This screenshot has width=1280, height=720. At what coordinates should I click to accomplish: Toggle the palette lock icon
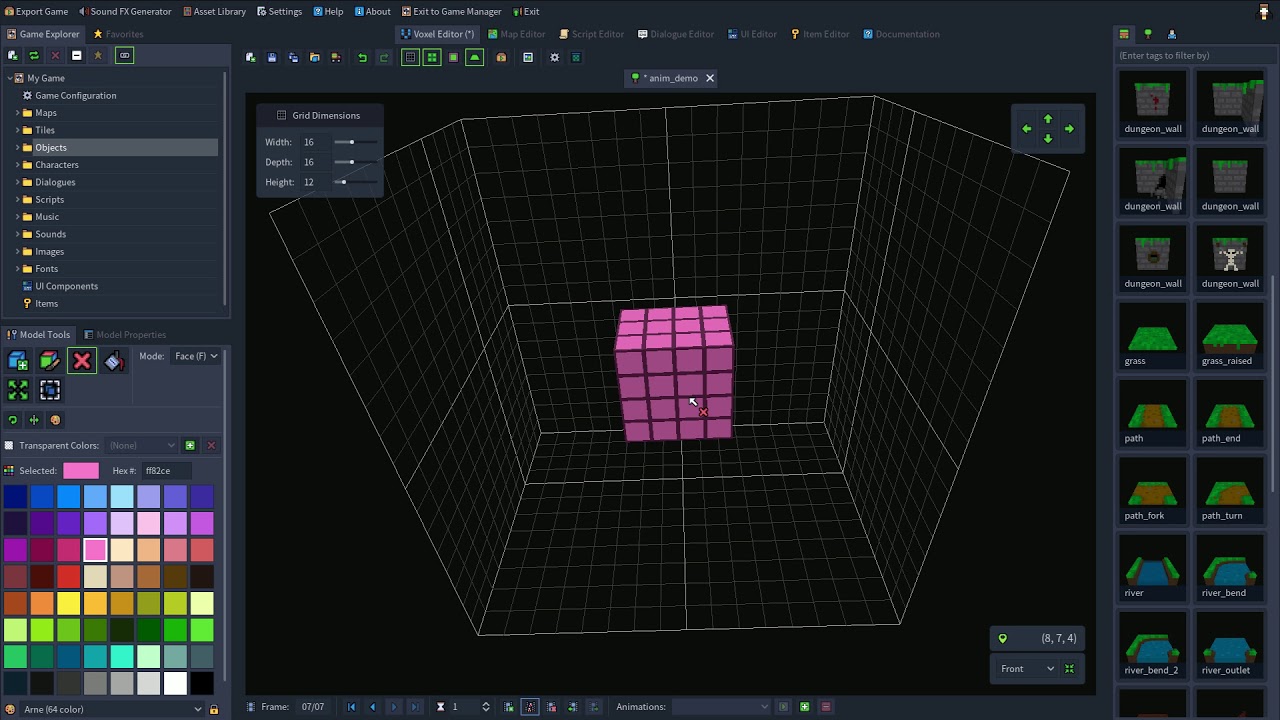tap(213, 710)
